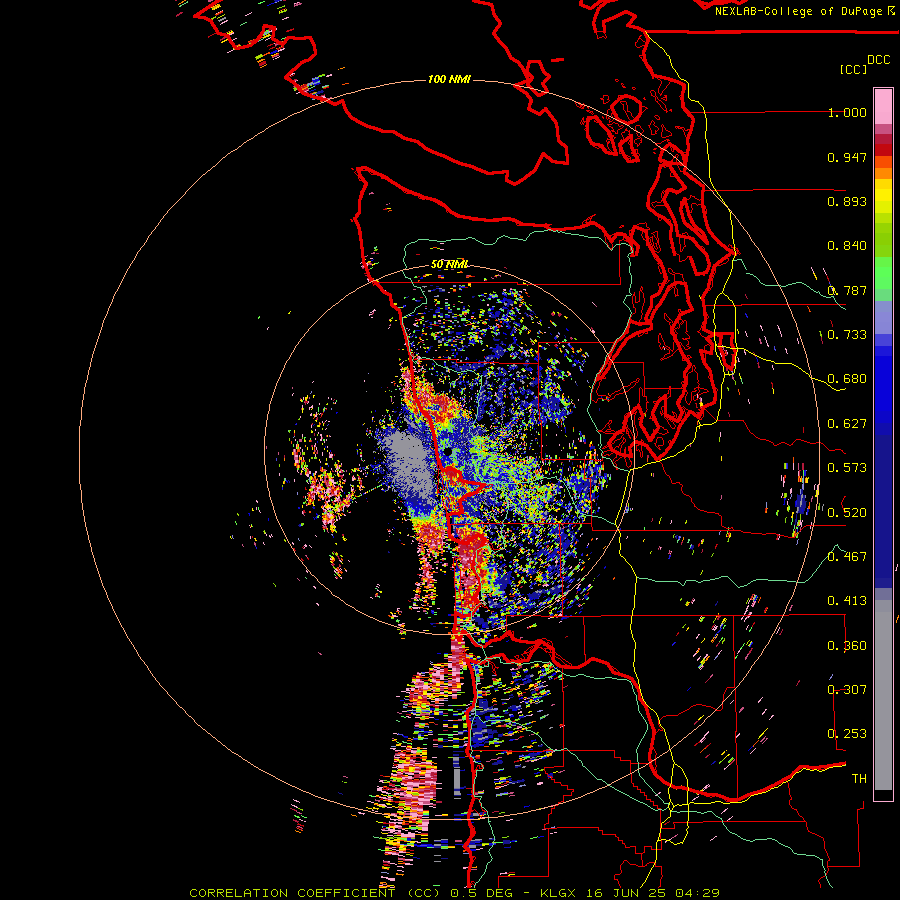Pick the bright green segment of the color bar
This screenshot has height=900, width=900.
coord(883,273)
